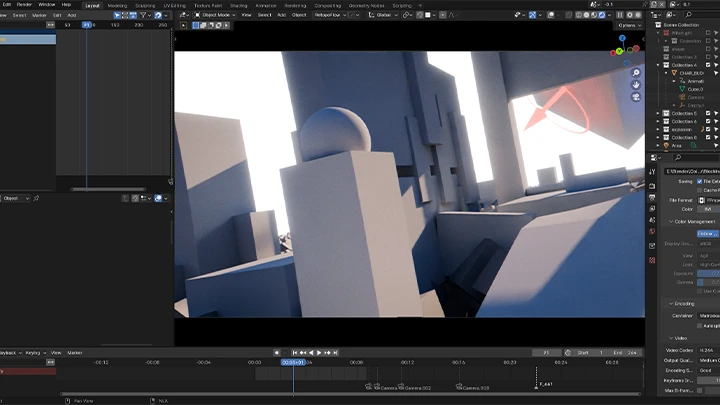Uncheck explosion collection checkbox
Screen dimensions: 720x405
tap(708, 129)
